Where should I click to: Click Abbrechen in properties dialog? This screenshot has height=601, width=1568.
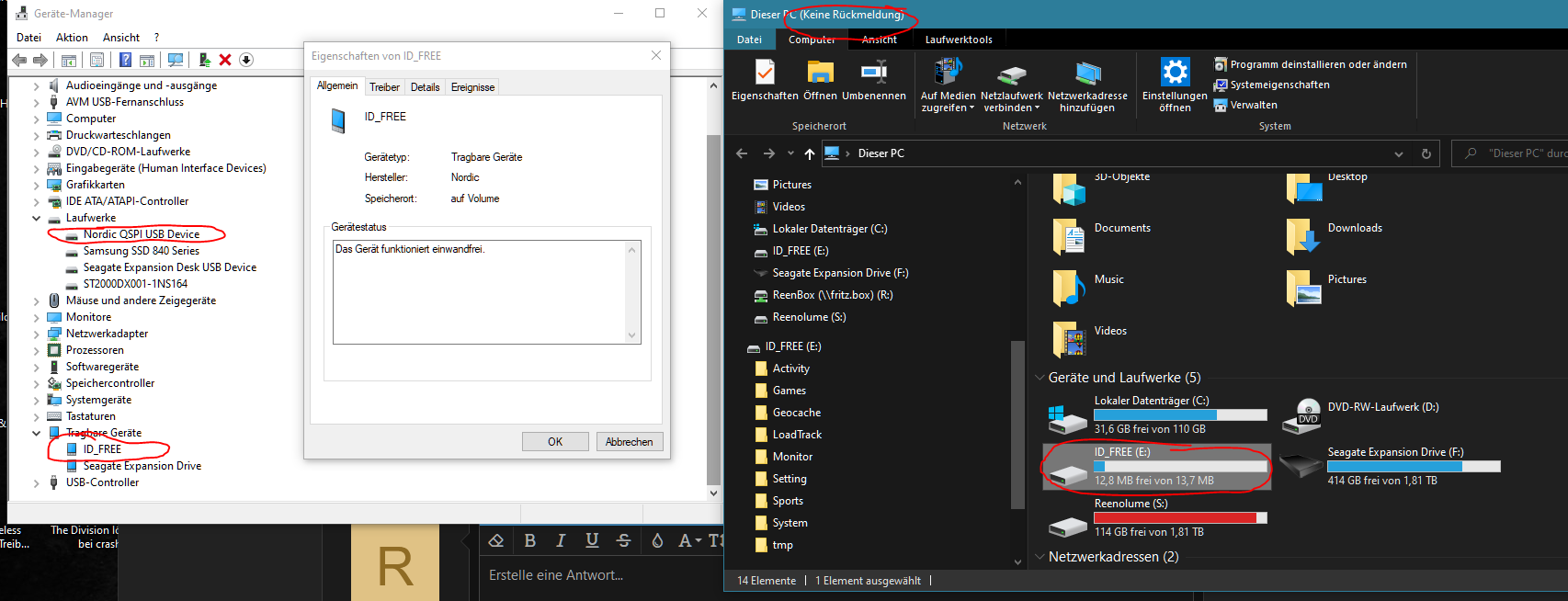coord(630,442)
